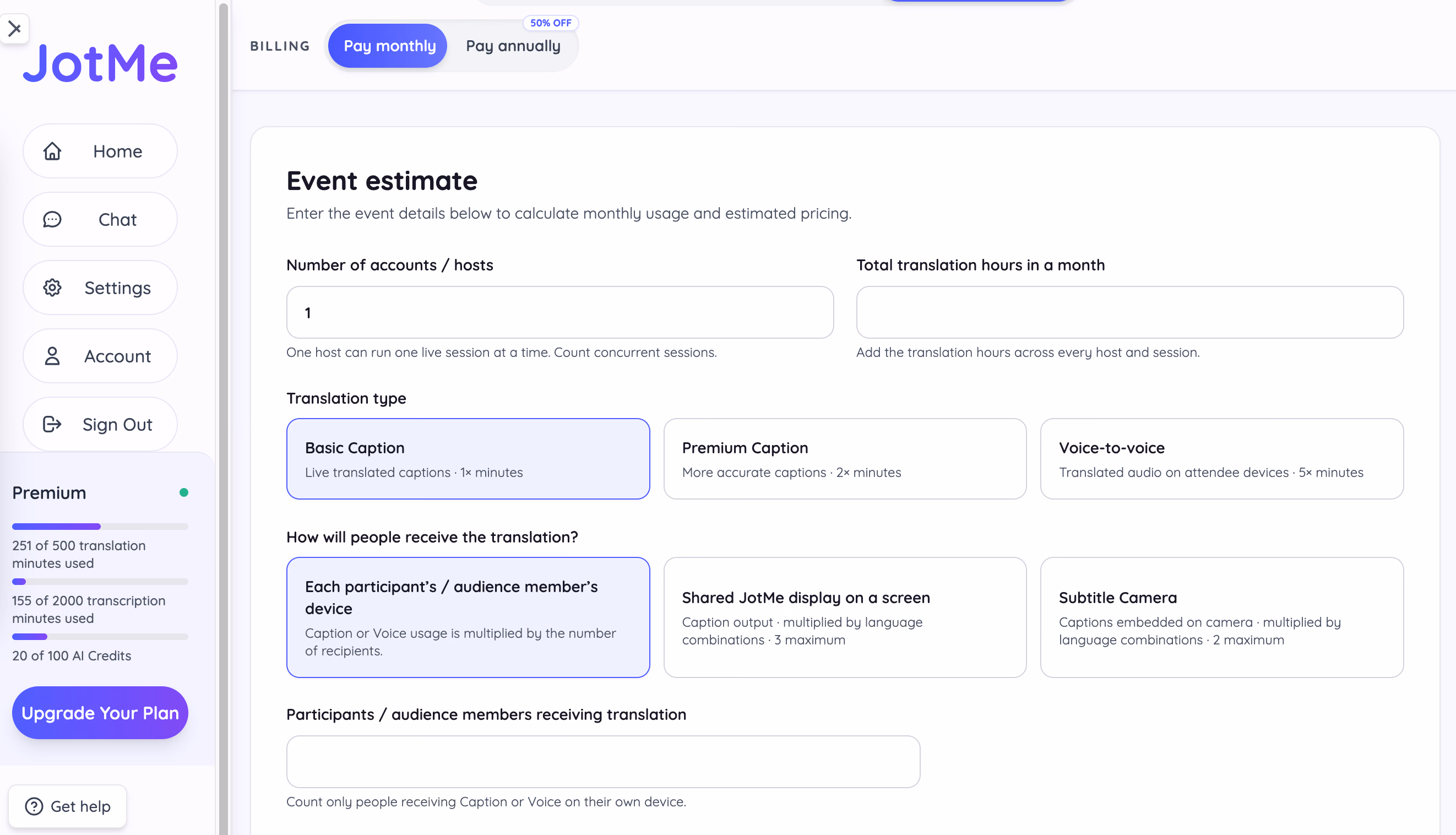Image resolution: width=1456 pixels, height=835 pixels.
Task: Open Chat via speech bubble icon
Action: [x=52, y=220]
